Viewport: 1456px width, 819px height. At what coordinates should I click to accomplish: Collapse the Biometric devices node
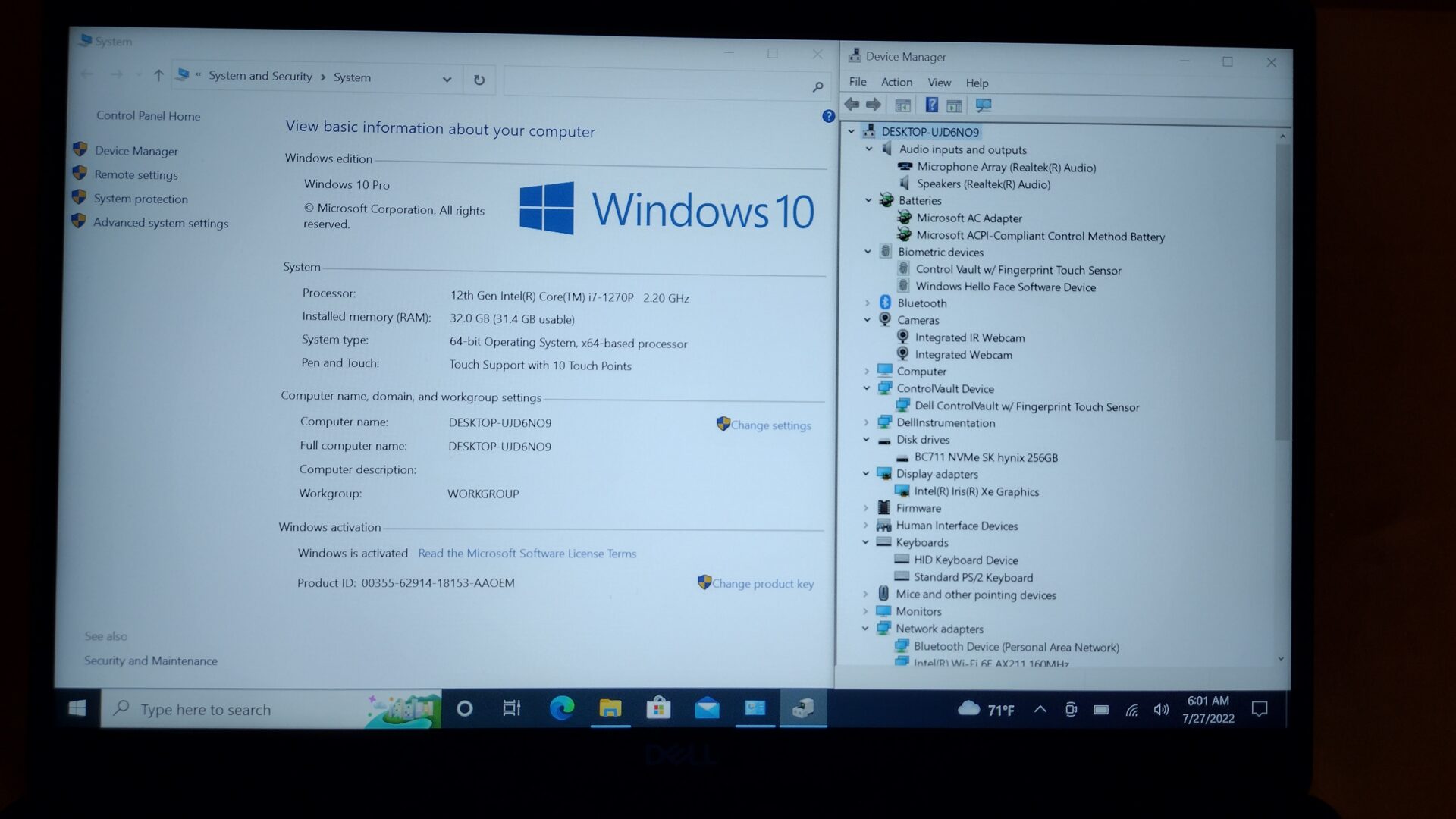tap(868, 252)
